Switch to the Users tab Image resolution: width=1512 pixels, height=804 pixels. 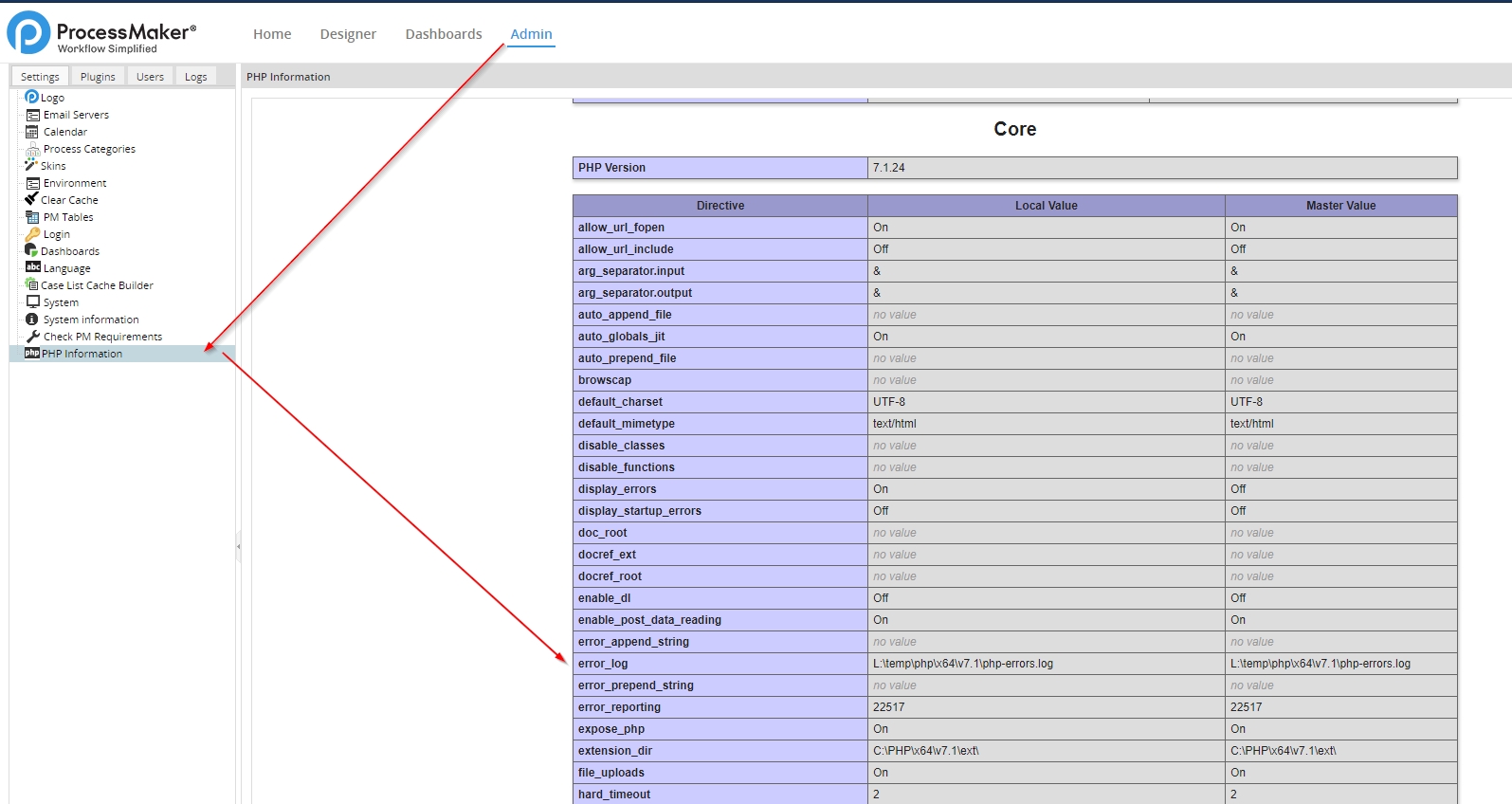click(150, 77)
